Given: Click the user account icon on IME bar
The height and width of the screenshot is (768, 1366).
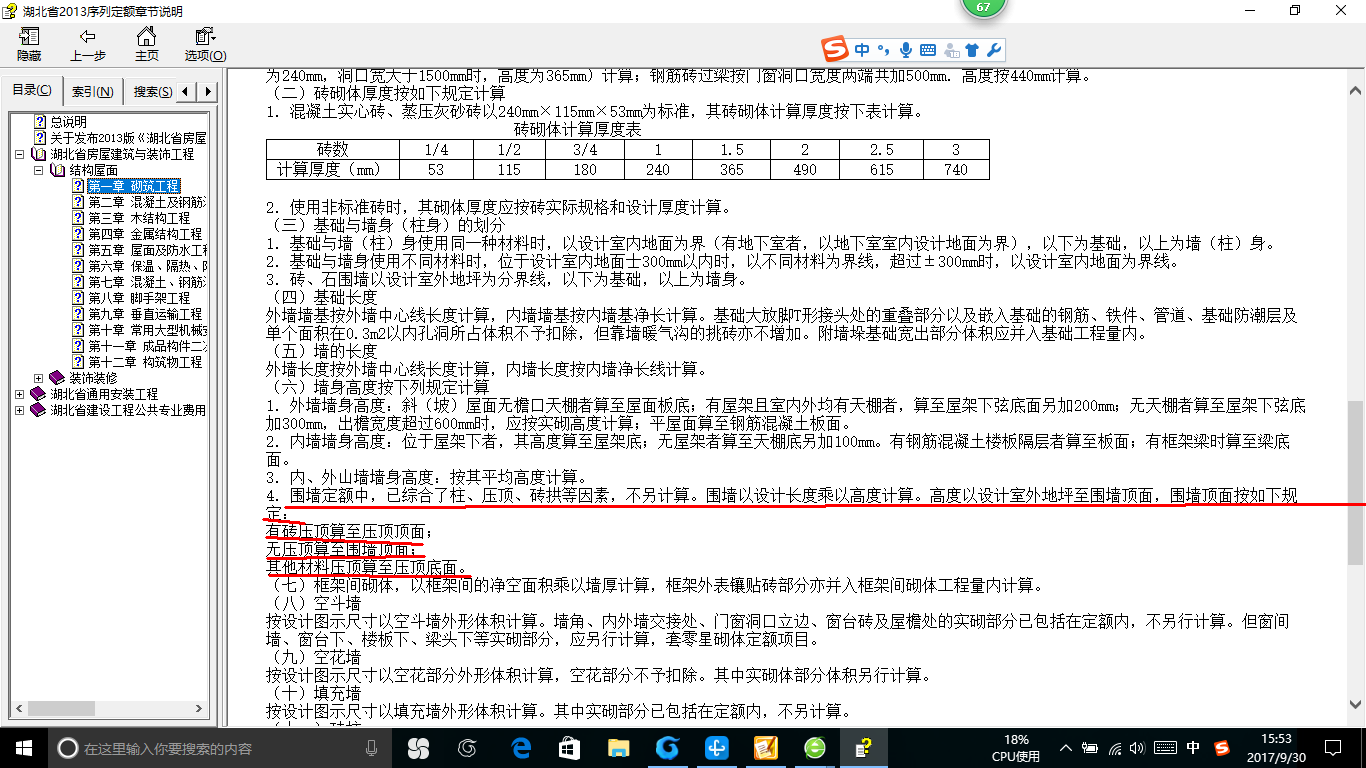Looking at the screenshot, I should pyautogui.click(x=951, y=49).
